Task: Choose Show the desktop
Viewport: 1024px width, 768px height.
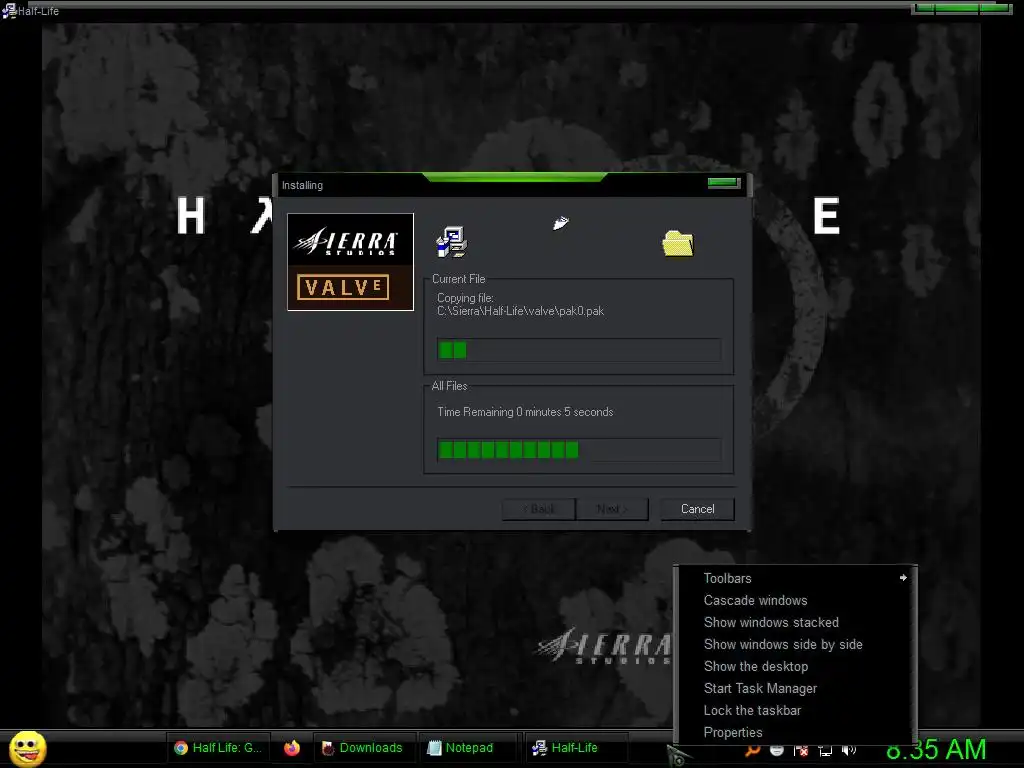Action: [795, 666]
